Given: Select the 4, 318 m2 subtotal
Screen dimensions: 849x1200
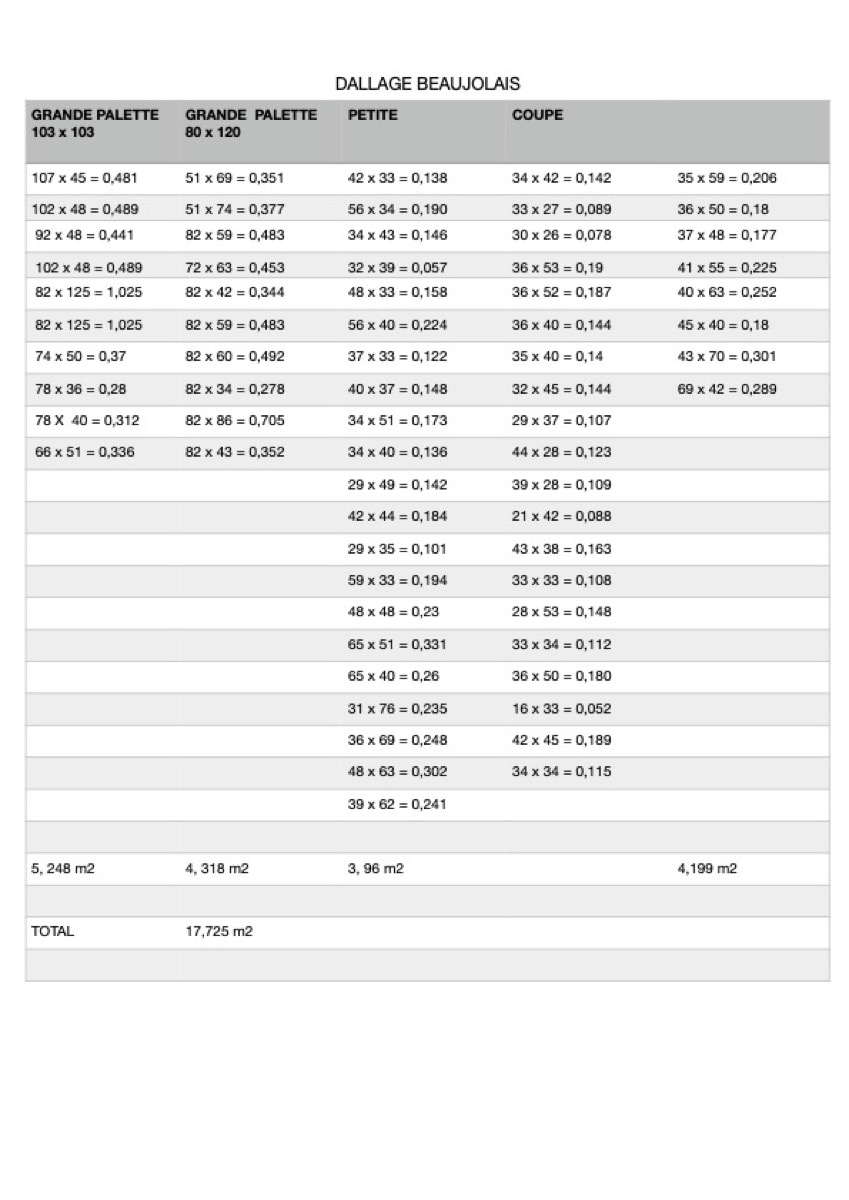Looking at the screenshot, I should [x=217, y=869].
